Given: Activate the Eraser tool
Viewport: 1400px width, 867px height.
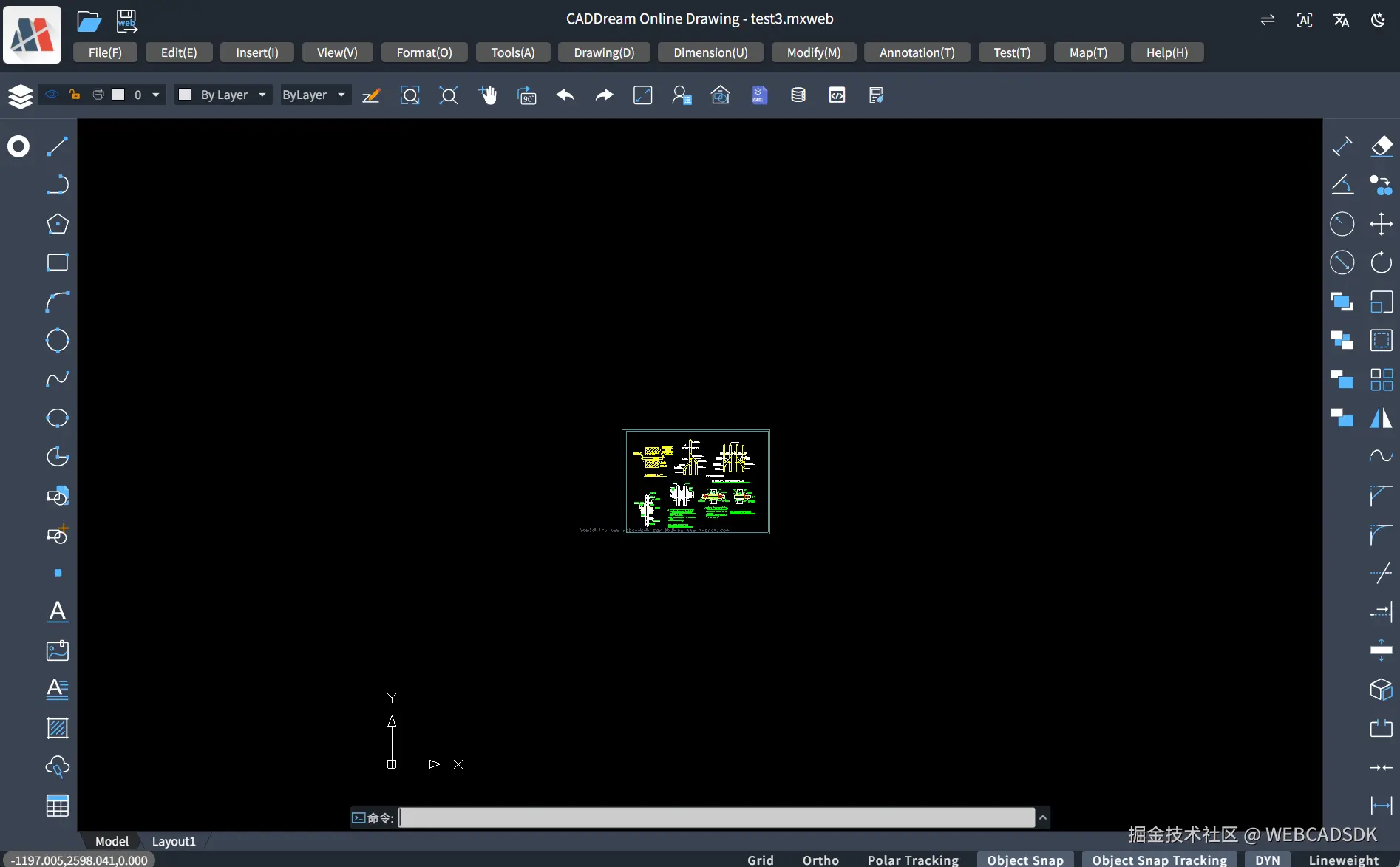Looking at the screenshot, I should [1382, 146].
